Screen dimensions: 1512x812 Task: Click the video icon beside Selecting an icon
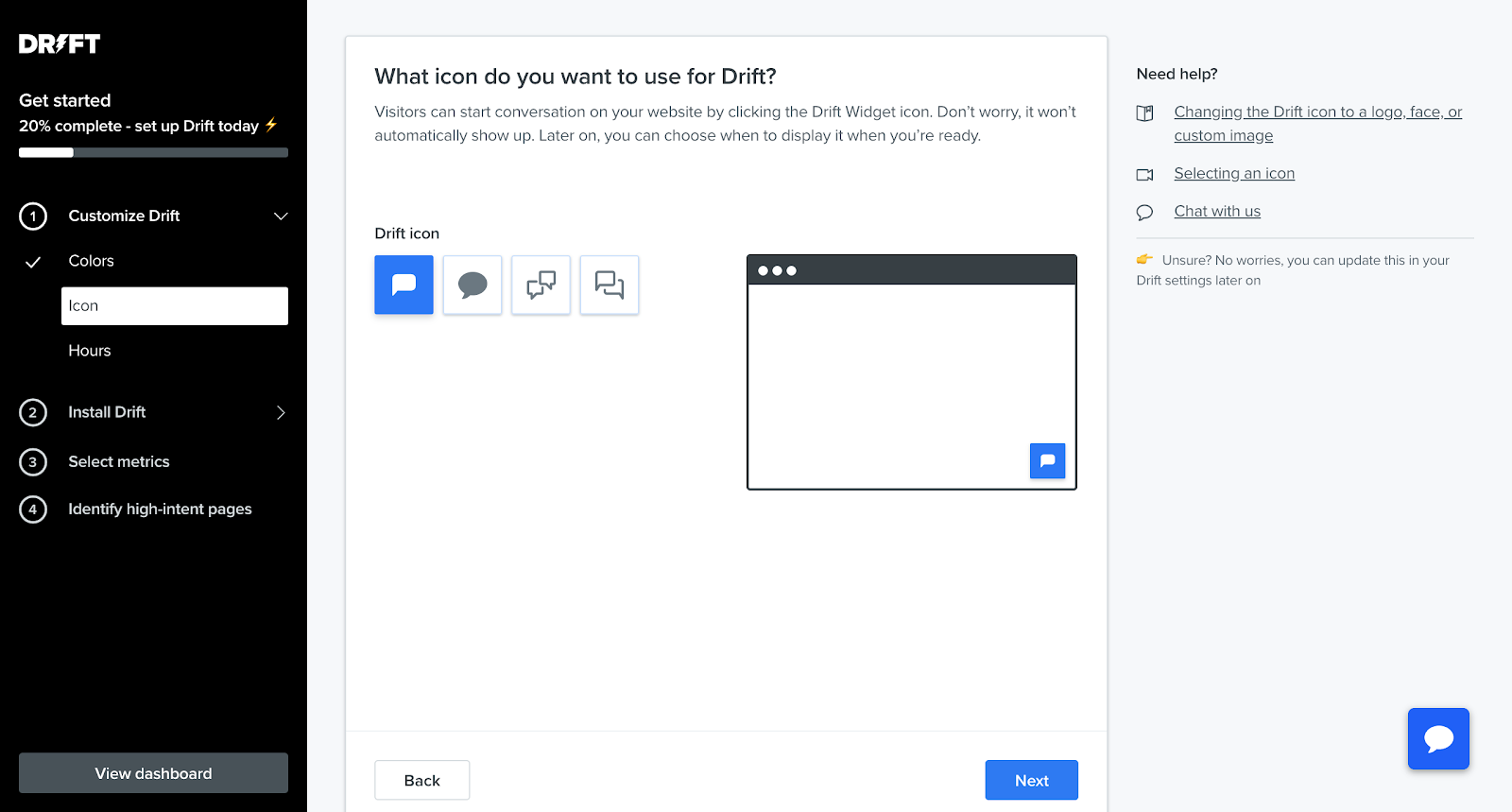click(x=1144, y=175)
